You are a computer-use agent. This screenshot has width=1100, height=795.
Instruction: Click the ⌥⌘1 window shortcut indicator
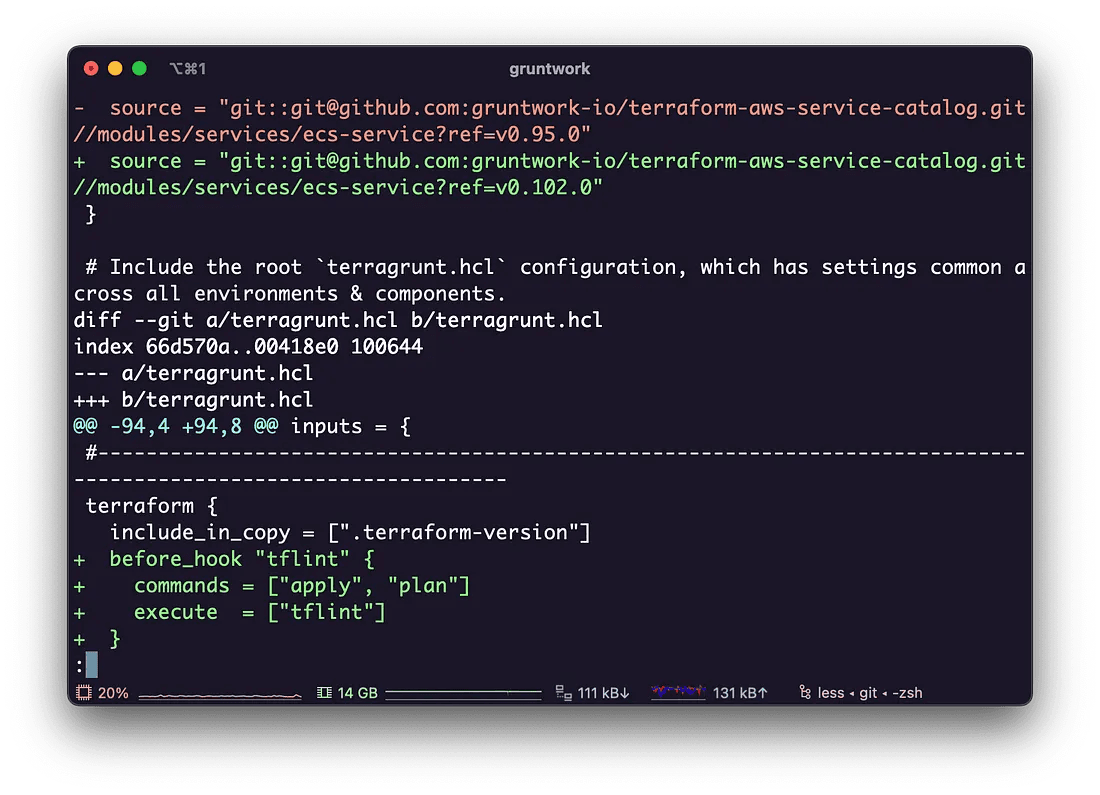[x=188, y=69]
